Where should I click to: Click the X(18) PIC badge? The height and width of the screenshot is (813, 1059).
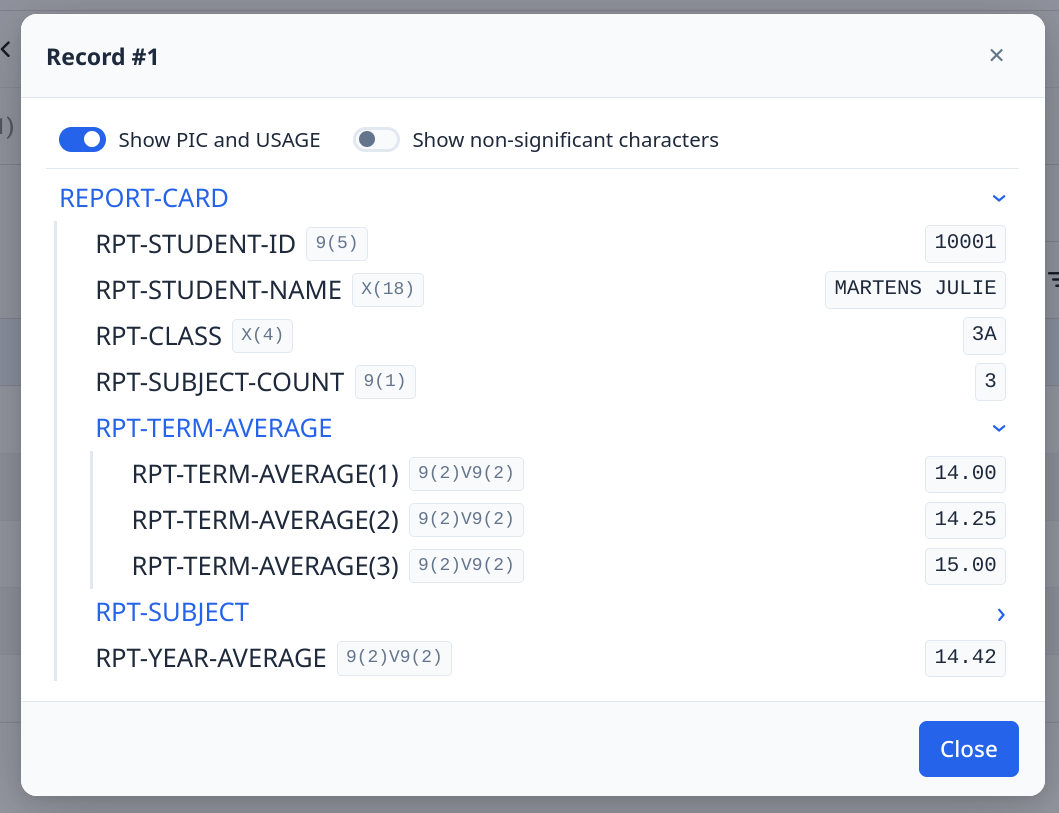[388, 290]
